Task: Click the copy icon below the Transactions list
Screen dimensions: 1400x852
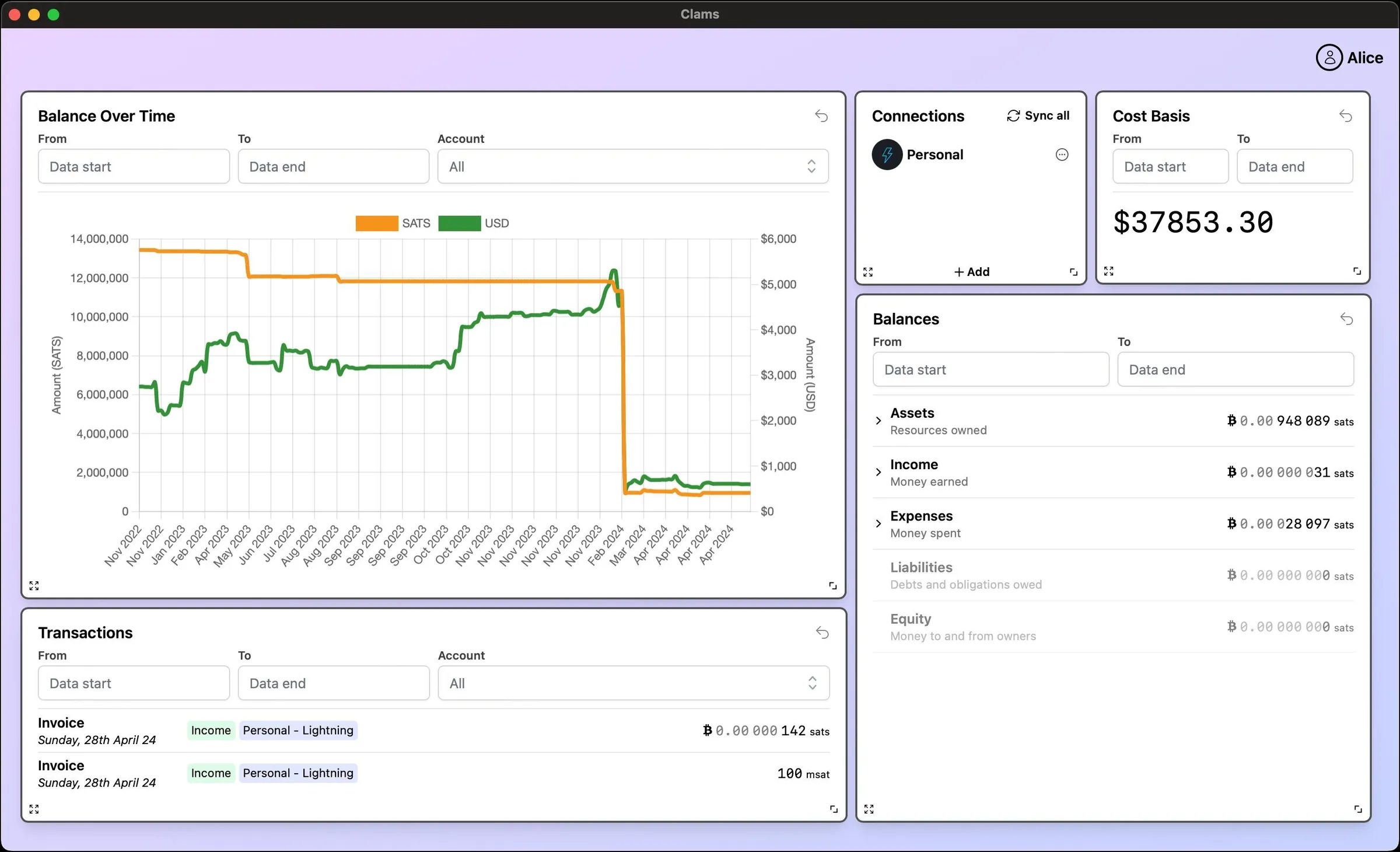Action: coord(833,809)
